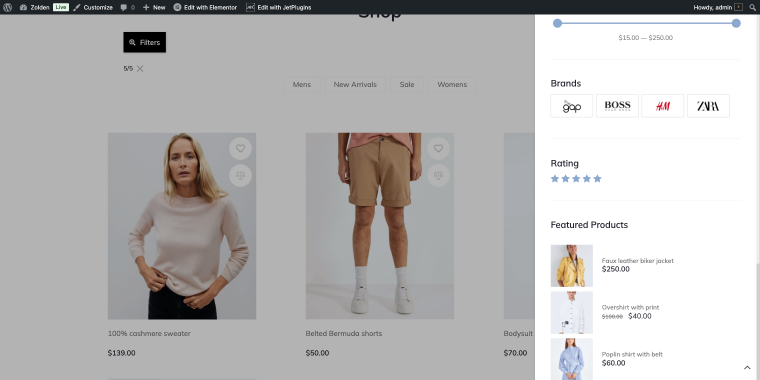
Task: Set rating filter to four stars
Action: pyautogui.click(x=587, y=179)
